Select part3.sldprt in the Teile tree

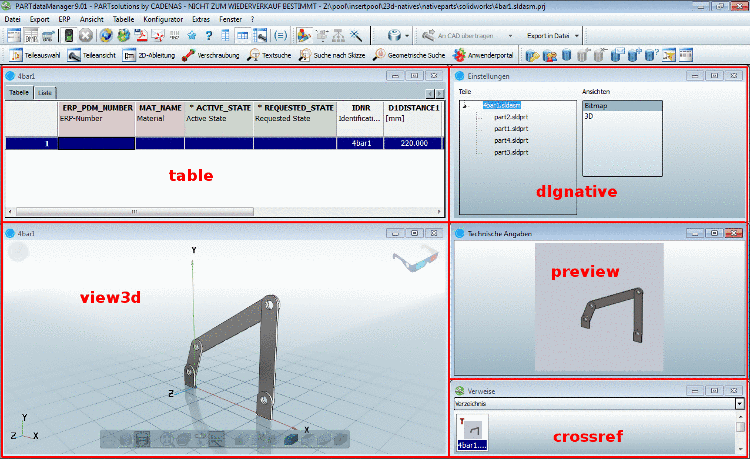pyautogui.click(x=511, y=153)
